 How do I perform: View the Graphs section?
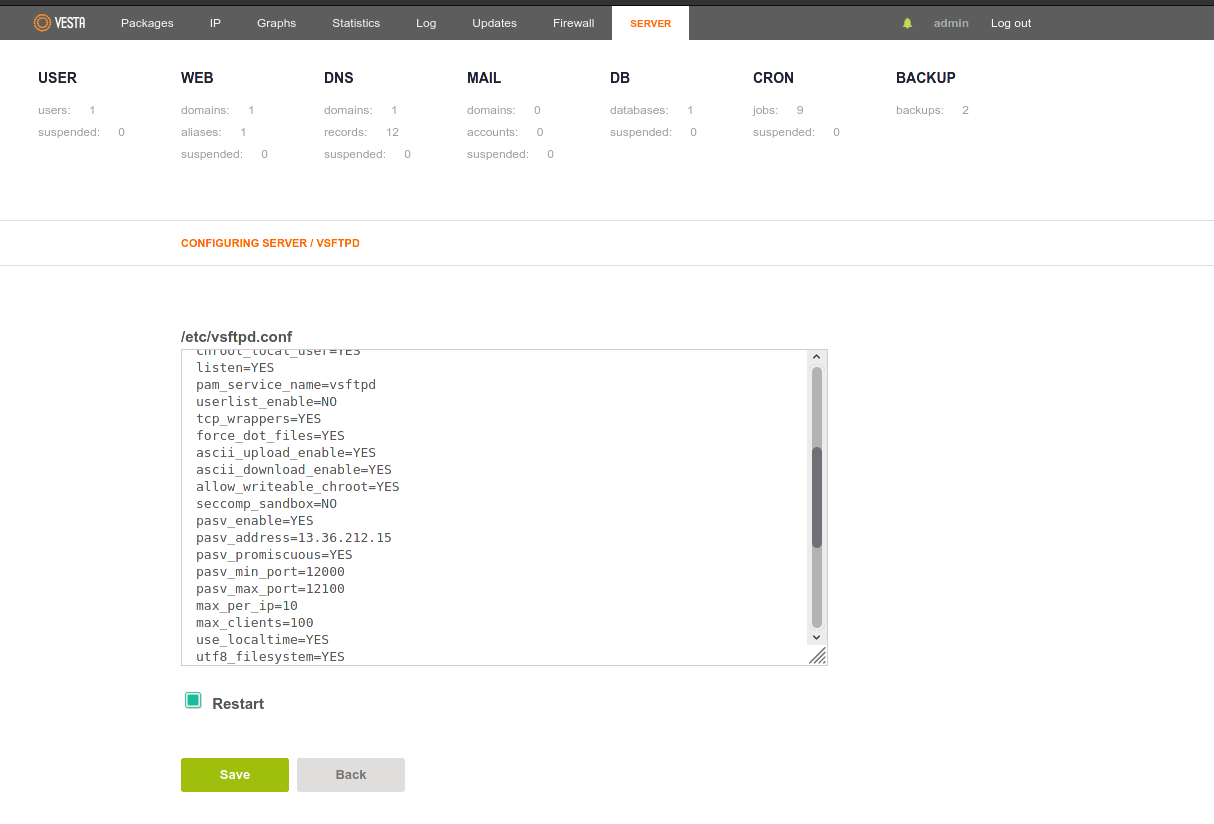276,22
